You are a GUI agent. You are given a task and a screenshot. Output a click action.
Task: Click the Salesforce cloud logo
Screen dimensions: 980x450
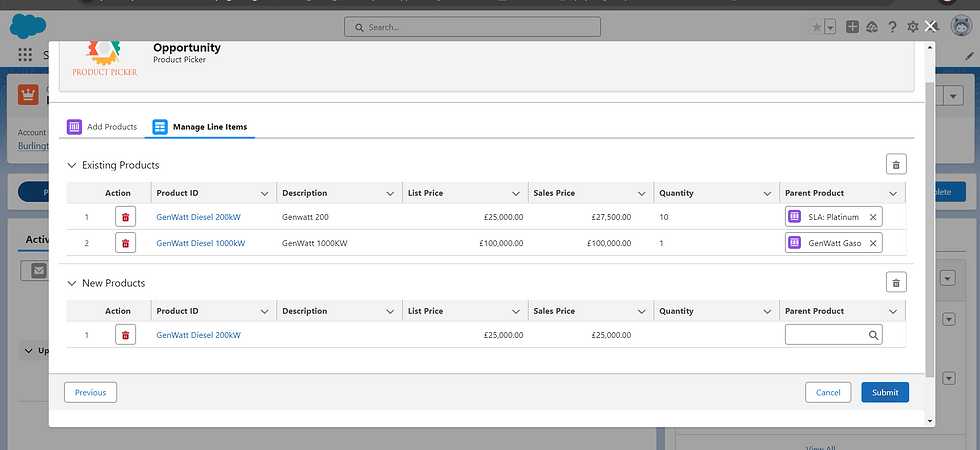point(28,26)
